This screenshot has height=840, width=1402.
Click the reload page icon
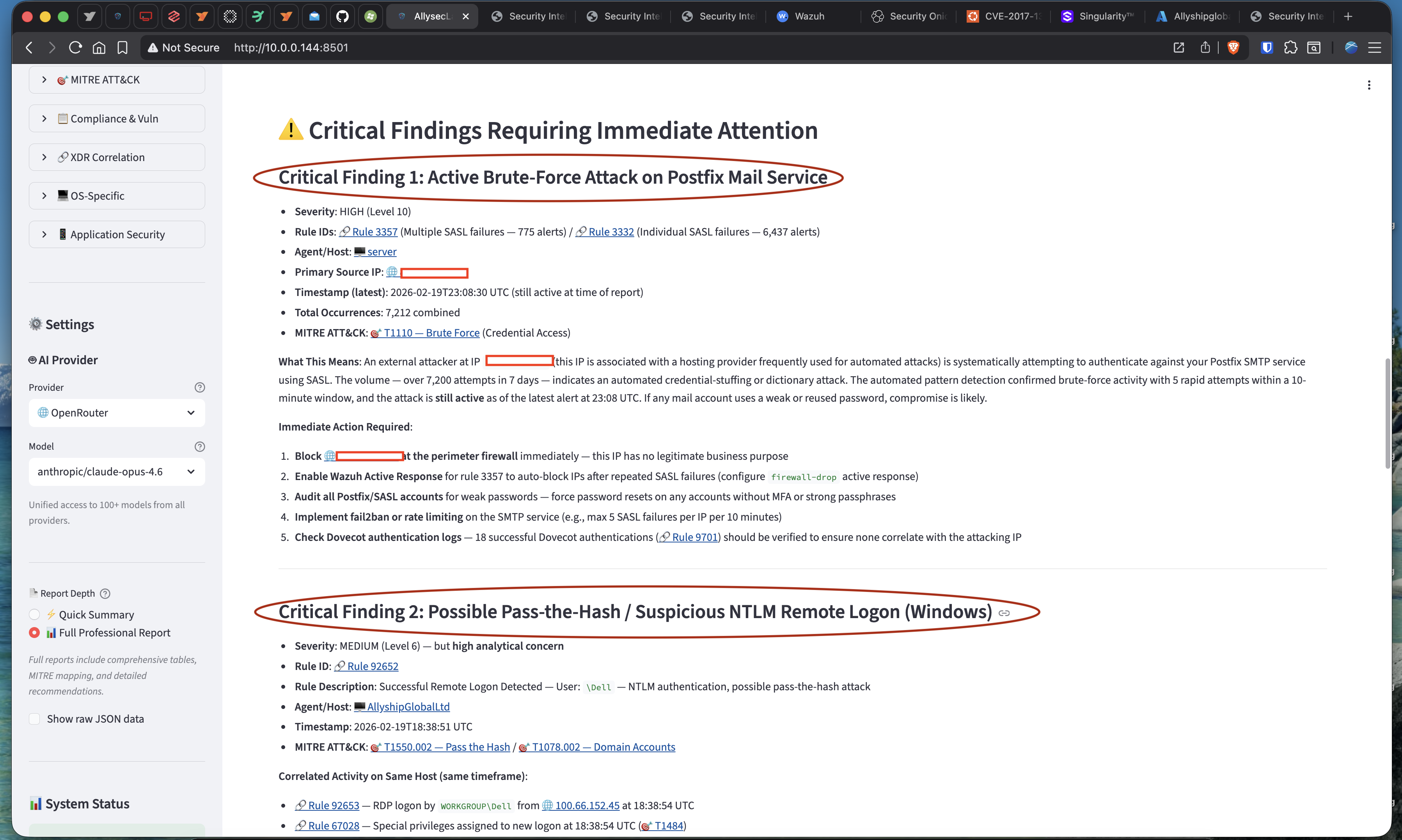(75, 48)
